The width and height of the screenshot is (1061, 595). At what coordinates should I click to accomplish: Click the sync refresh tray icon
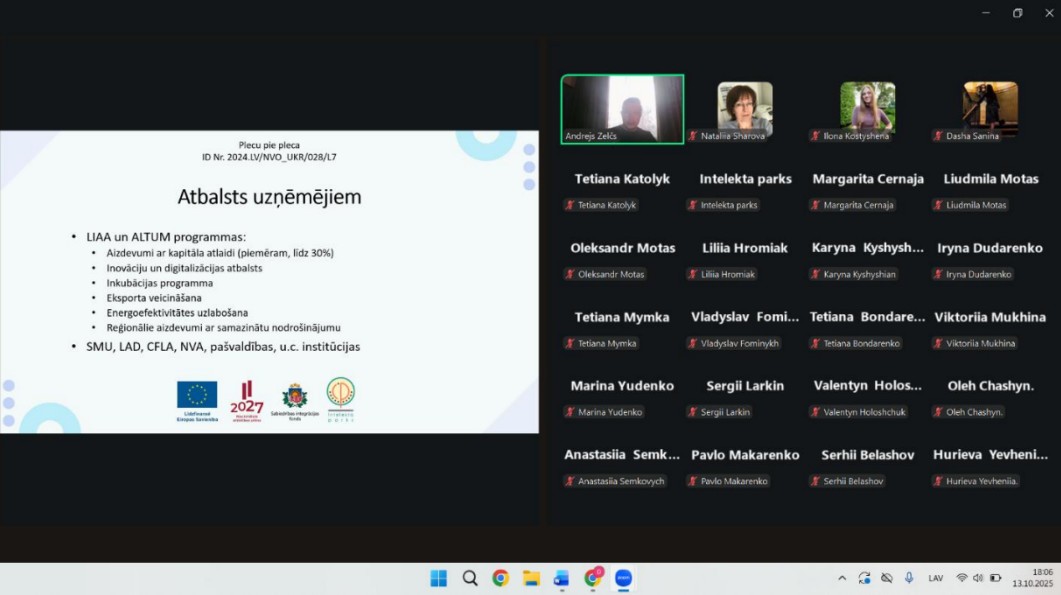864,578
